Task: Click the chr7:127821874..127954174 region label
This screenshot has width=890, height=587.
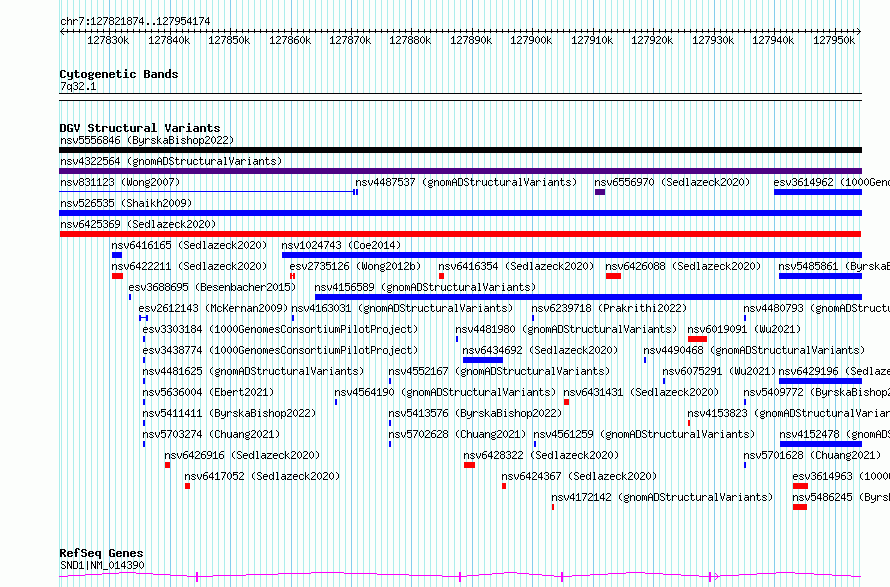Action: [135, 21]
